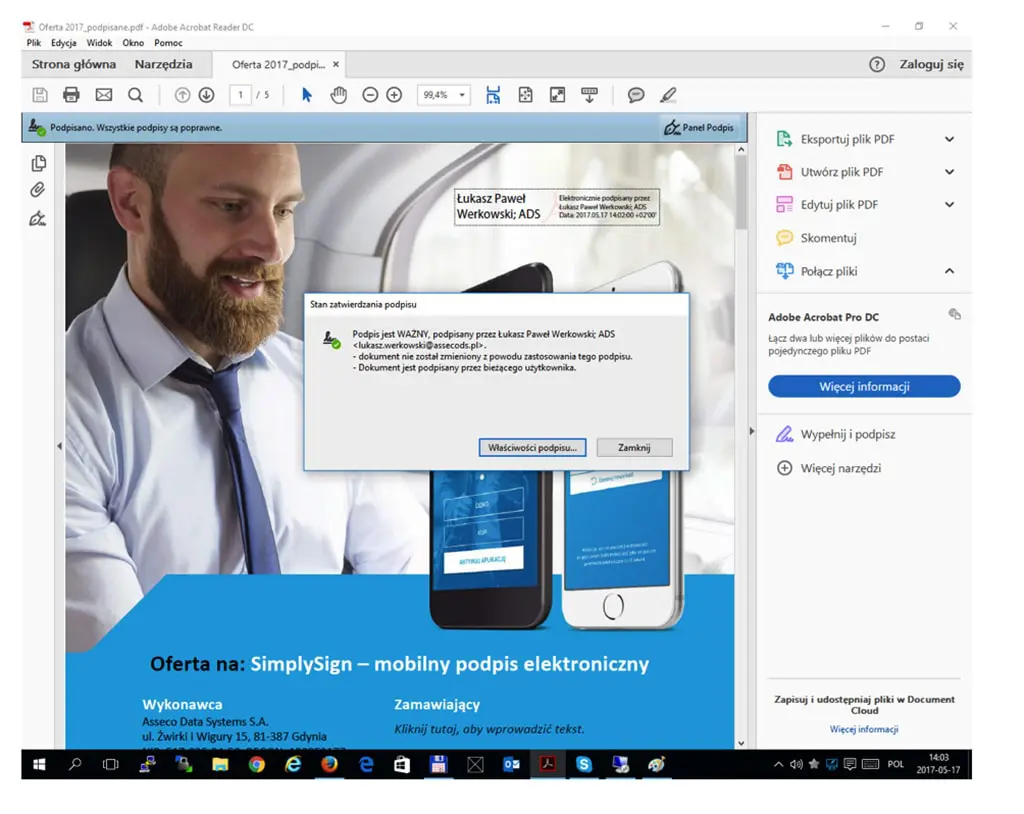Zoom out with the minus icon
Image resolution: width=1024 pixels, height=814 pixels.
click(370, 95)
